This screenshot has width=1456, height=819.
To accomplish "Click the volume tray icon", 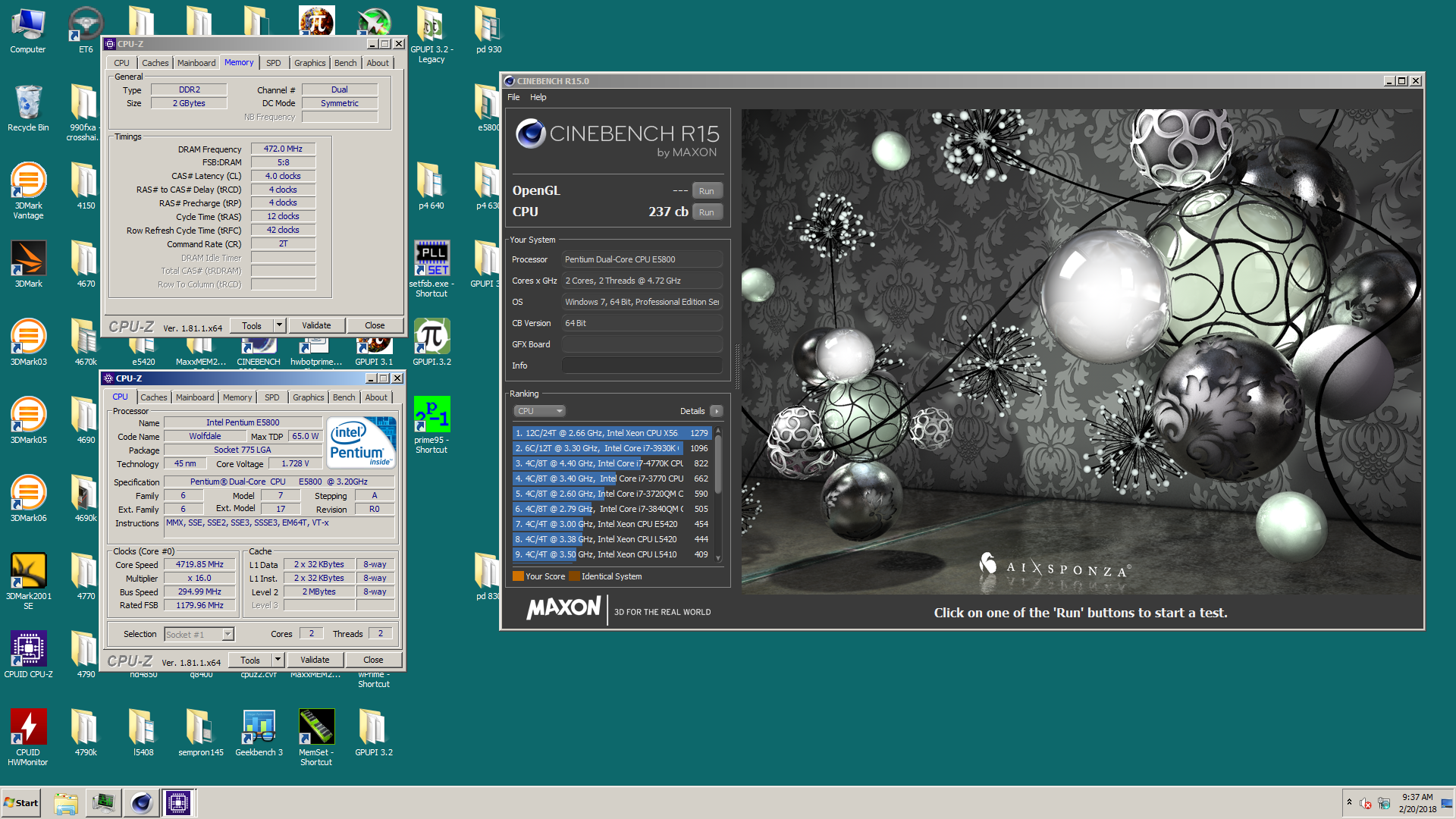I will click(x=1366, y=803).
